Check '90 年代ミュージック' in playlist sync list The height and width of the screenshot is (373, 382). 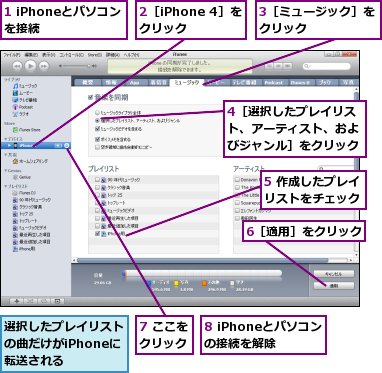(97, 180)
